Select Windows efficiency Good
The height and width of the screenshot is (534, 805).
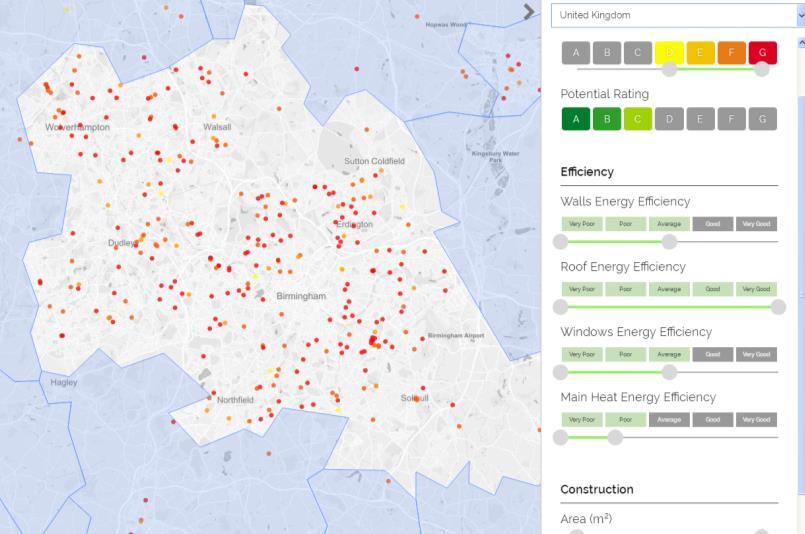coord(713,354)
